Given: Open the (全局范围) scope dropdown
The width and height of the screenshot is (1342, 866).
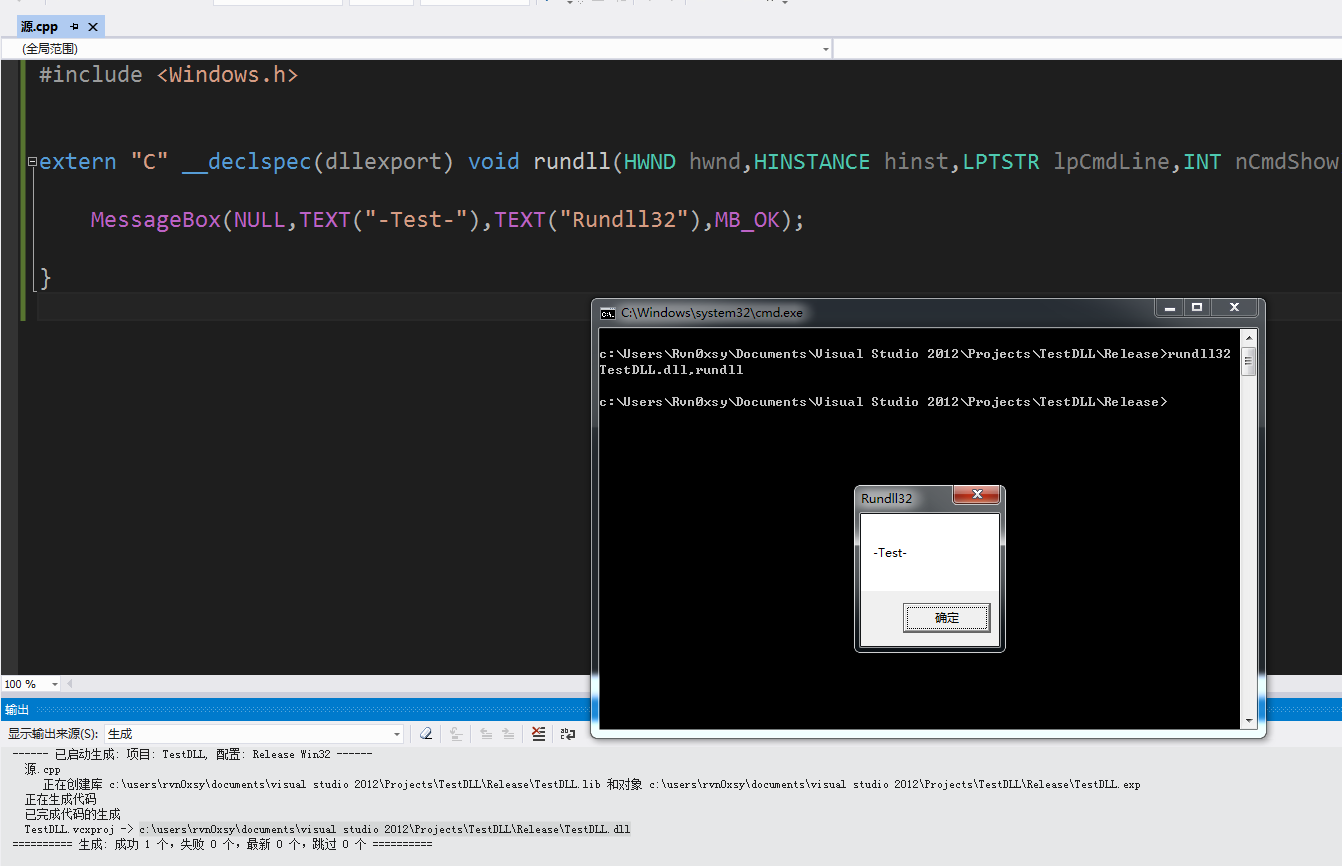Looking at the screenshot, I should (417, 48).
